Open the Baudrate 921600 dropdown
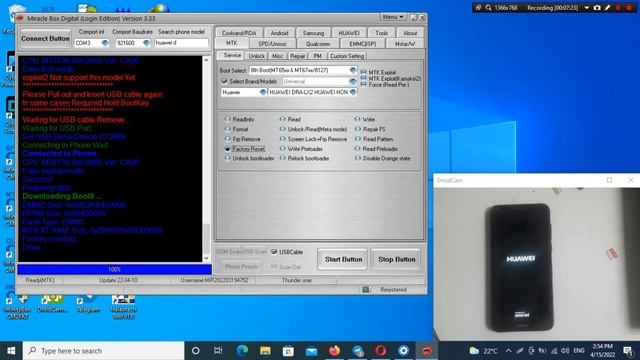This screenshot has width=640, height=360. pos(146,43)
